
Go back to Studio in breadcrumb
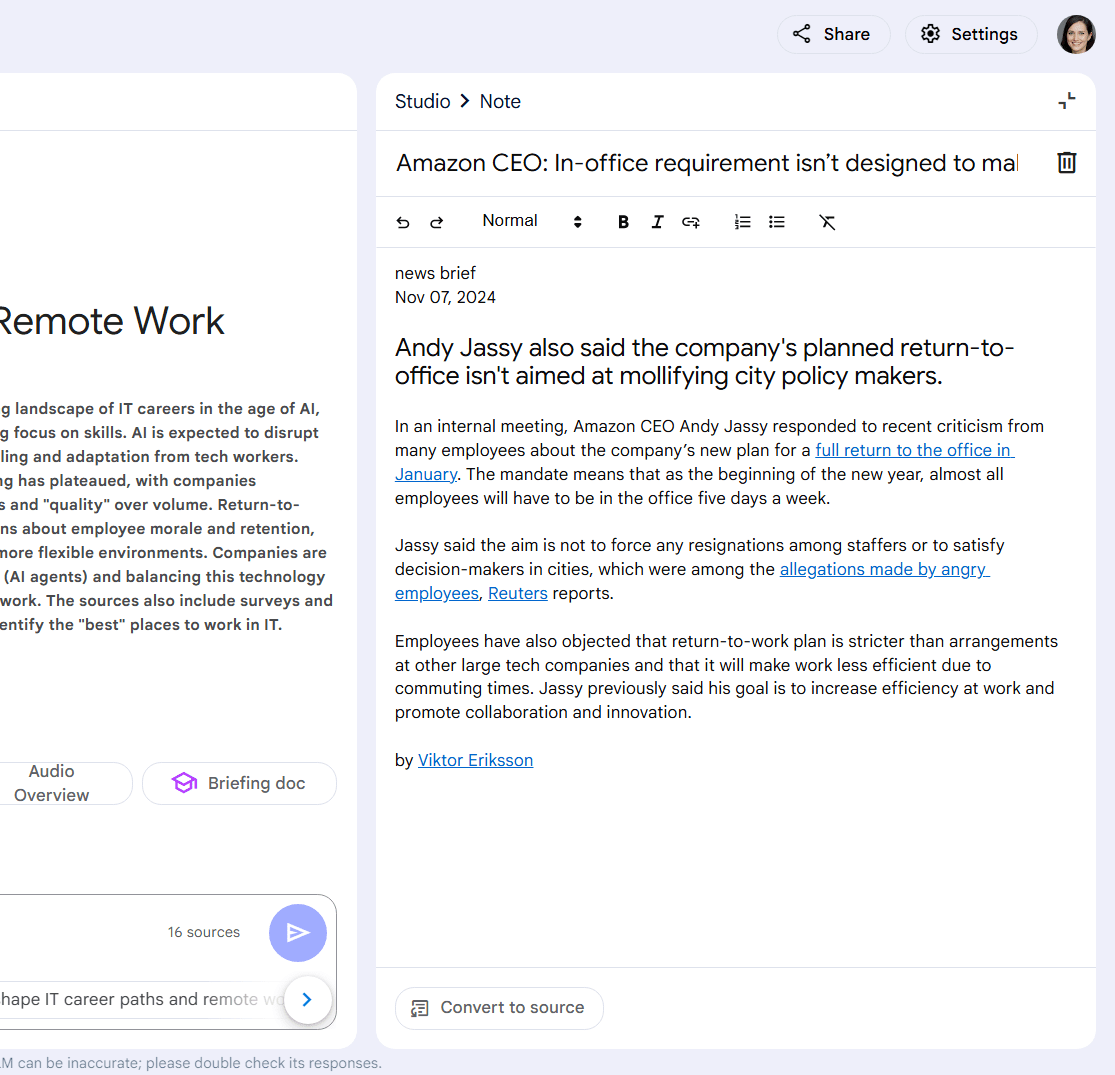[422, 101]
